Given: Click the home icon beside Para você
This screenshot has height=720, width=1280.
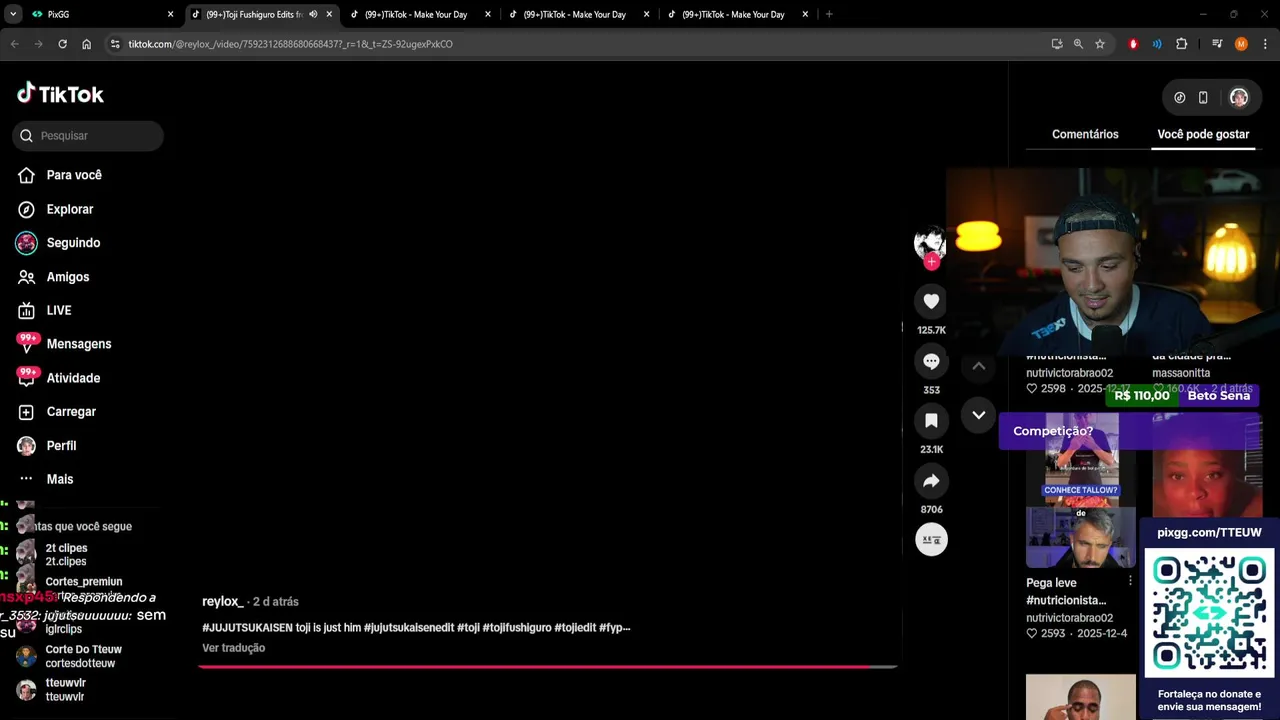Looking at the screenshot, I should point(27,175).
